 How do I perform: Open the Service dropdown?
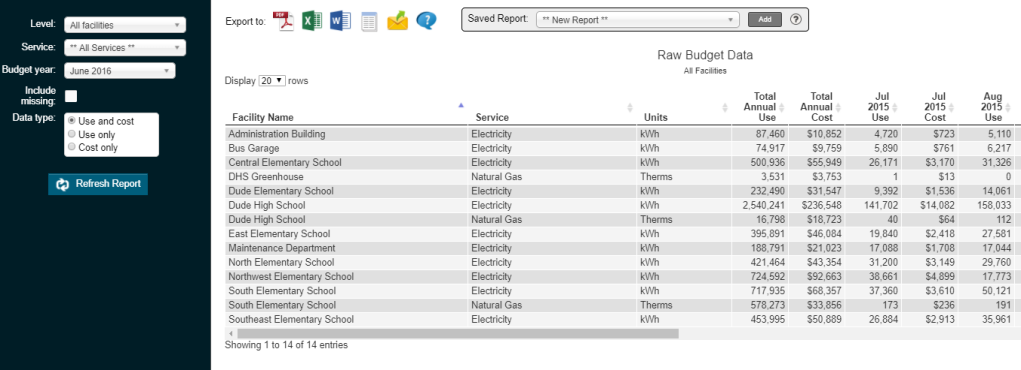(x=125, y=48)
